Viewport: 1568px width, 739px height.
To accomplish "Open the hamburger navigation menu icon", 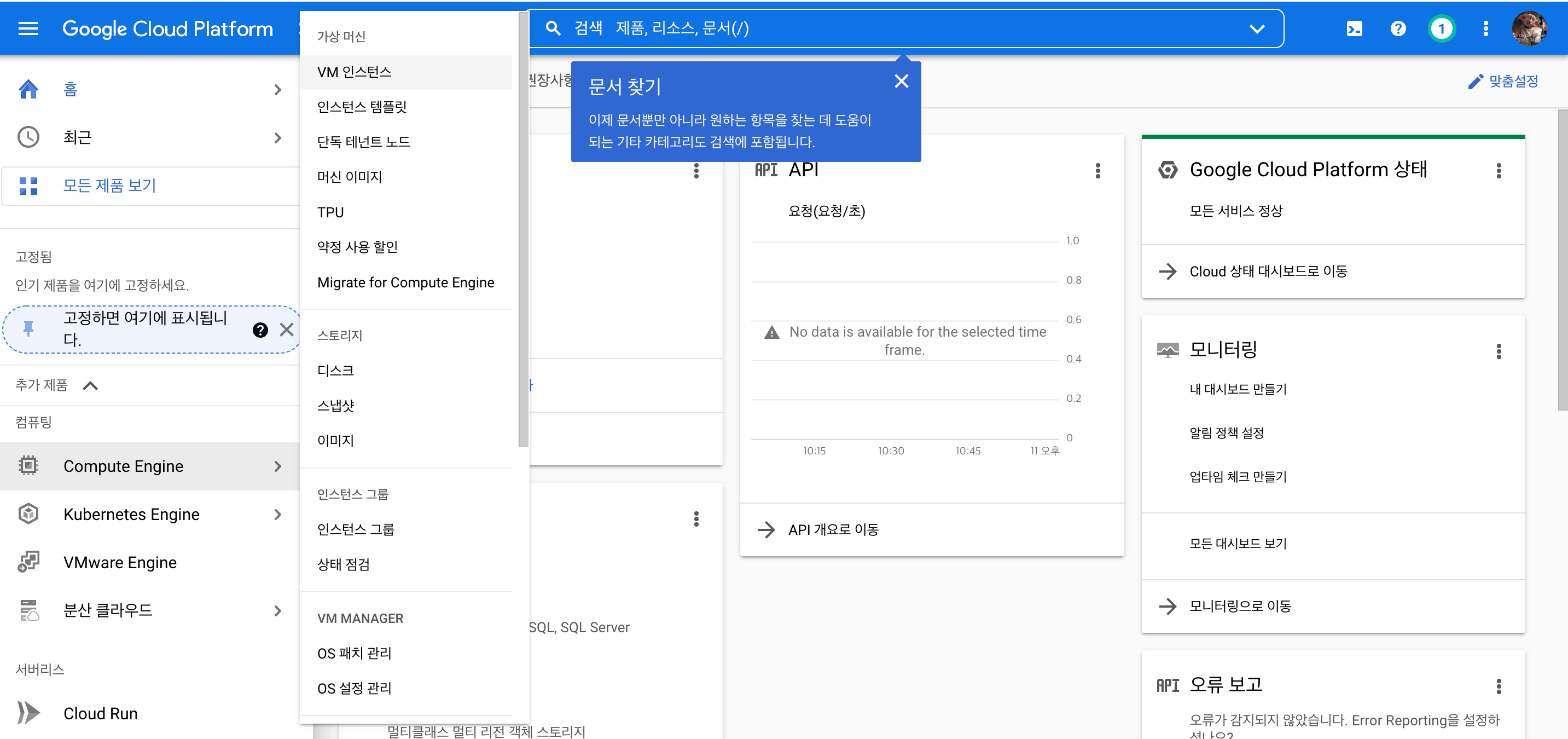I will [28, 28].
